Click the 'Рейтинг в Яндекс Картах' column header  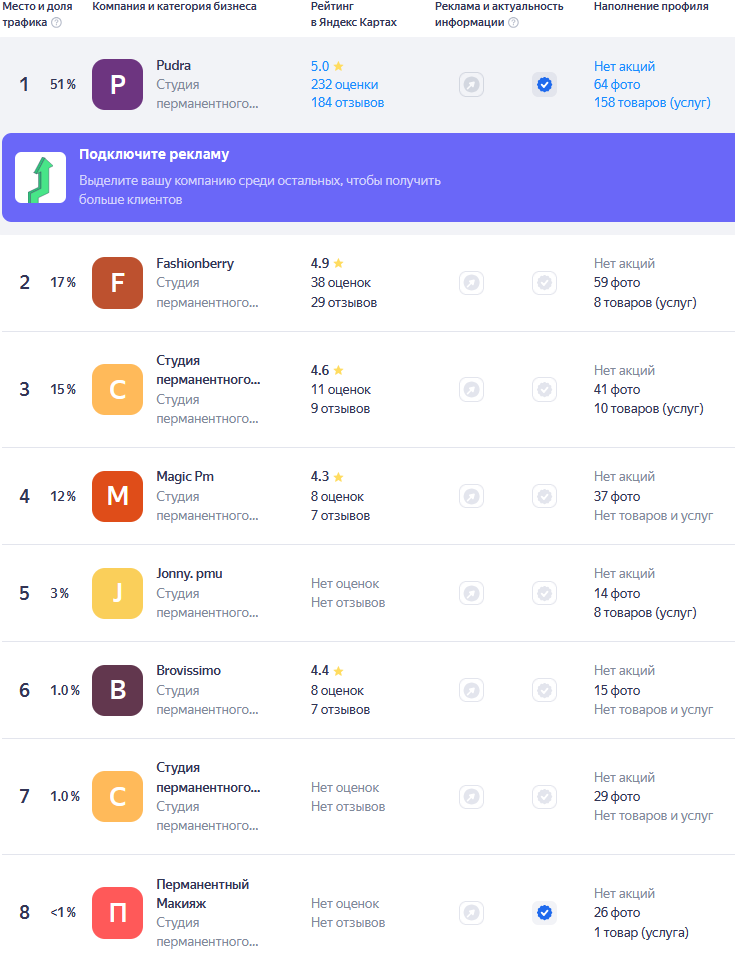click(x=353, y=14)
